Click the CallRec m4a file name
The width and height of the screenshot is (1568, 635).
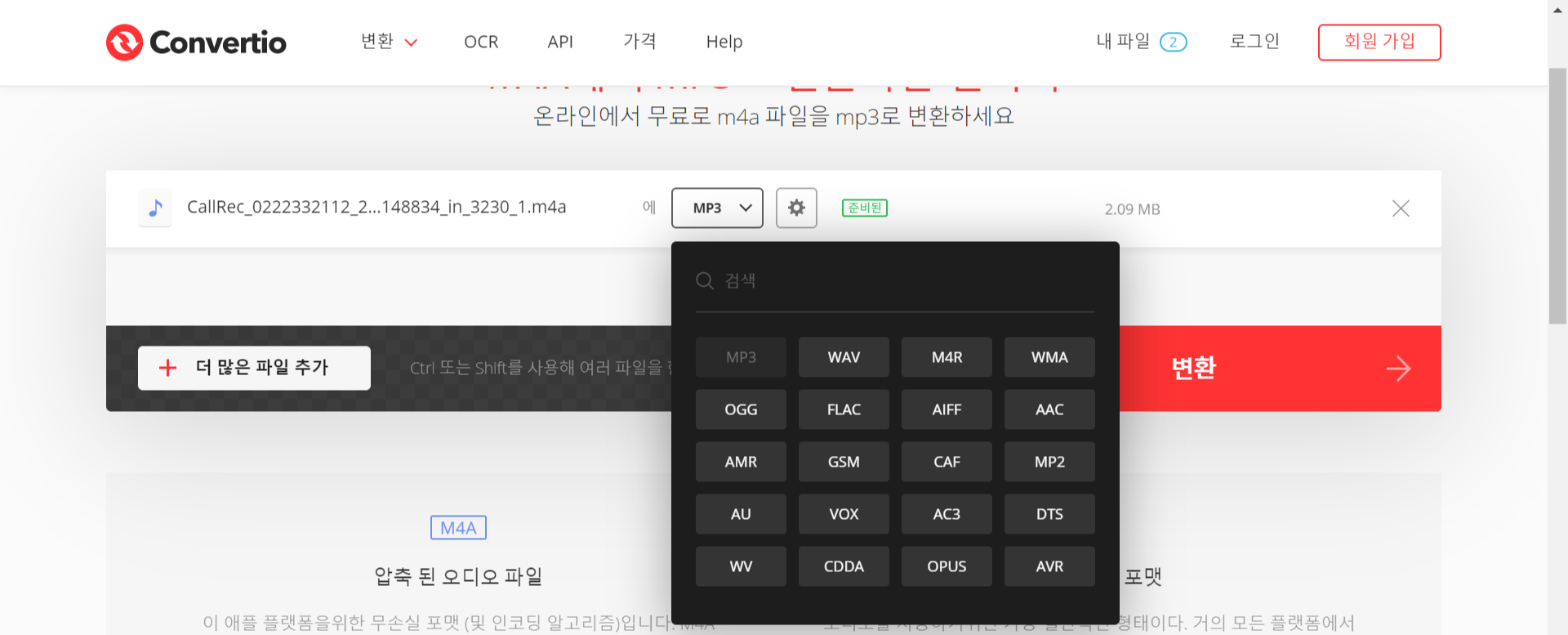(376, 207)
